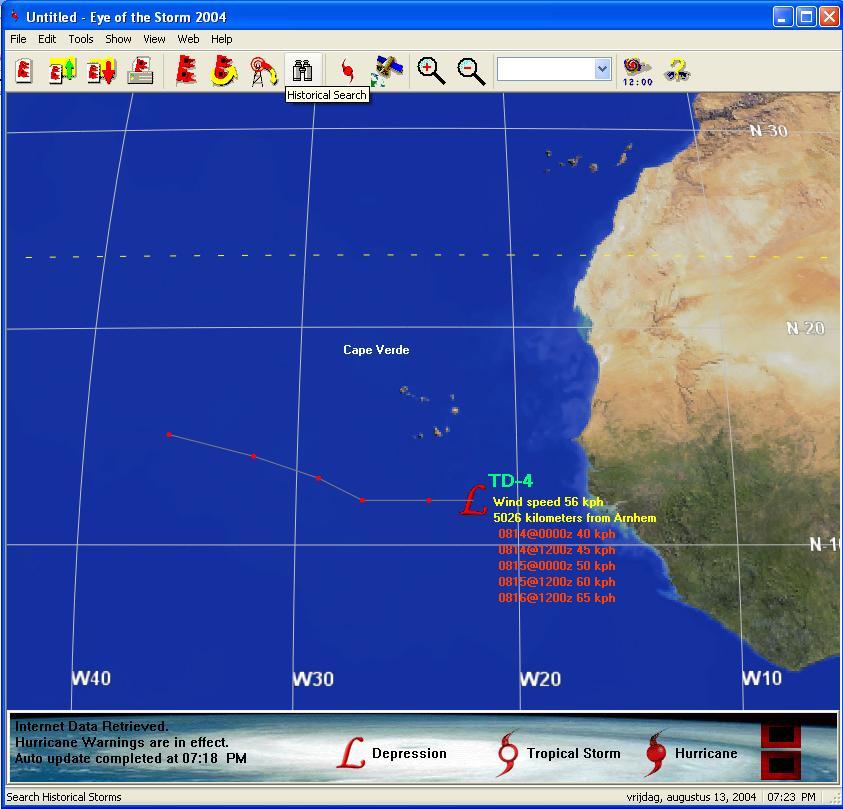Click the red track point nearest the L marker
843x809 pixels.
click(428, 500)
